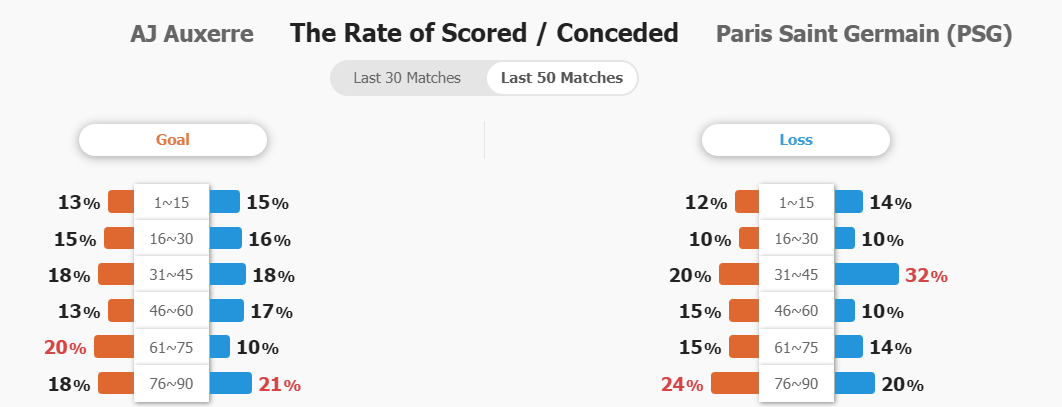Viewport: 1062px width, 407px height.
Task: Click the 16~30 interval in Loss chart
Action: tap(796, 238)
